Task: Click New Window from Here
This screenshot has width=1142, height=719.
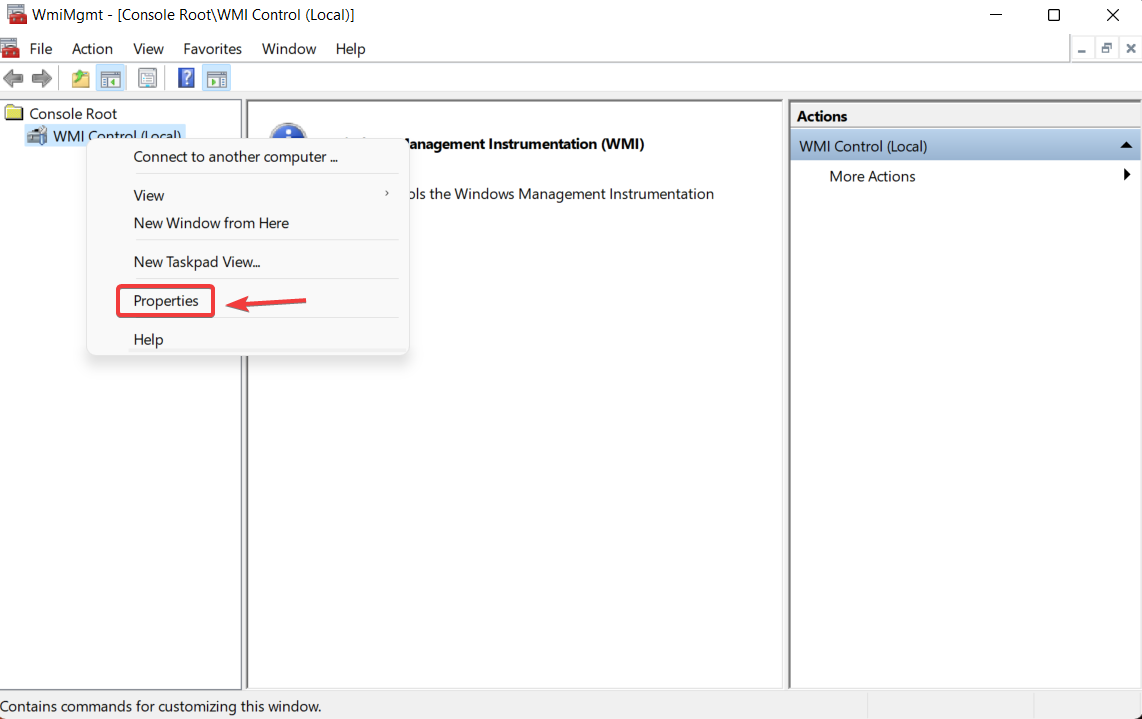Action: click(x=211, y=223)
